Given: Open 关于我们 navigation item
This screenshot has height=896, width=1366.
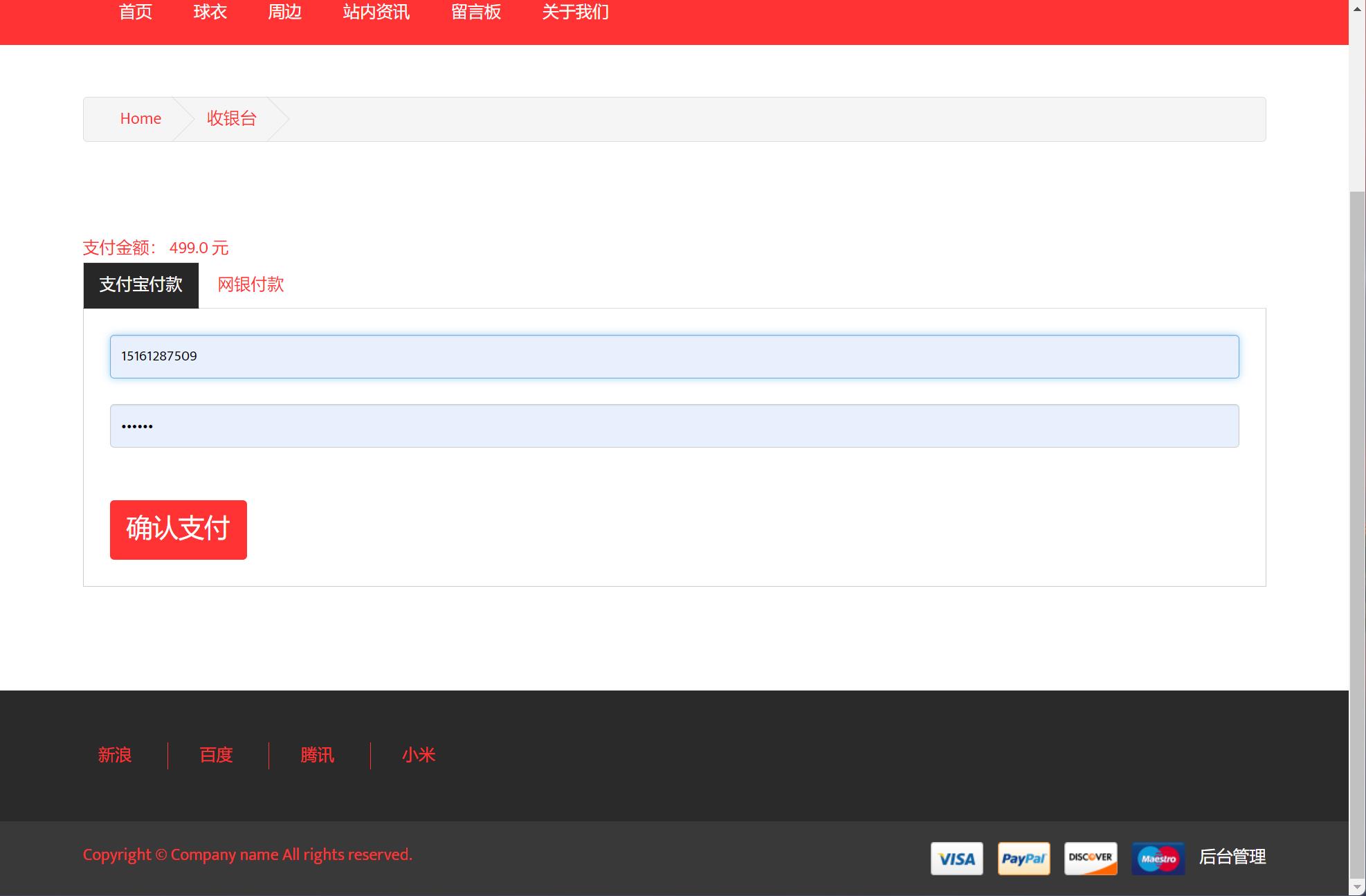Looking at the screenshot, I should coord(575,12).
